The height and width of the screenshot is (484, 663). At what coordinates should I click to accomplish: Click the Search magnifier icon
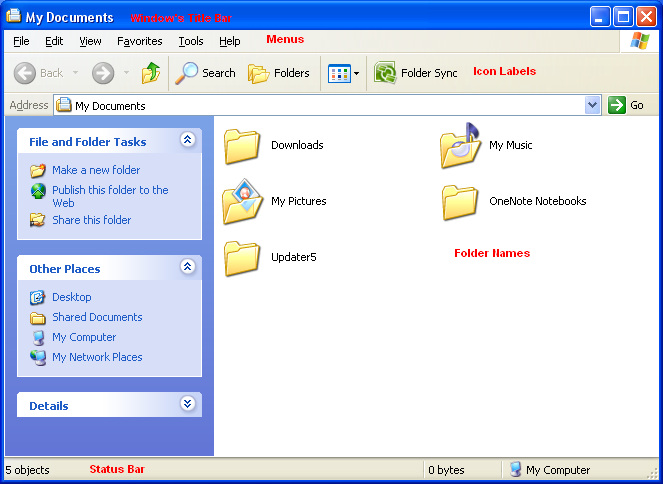pos(186,73)
